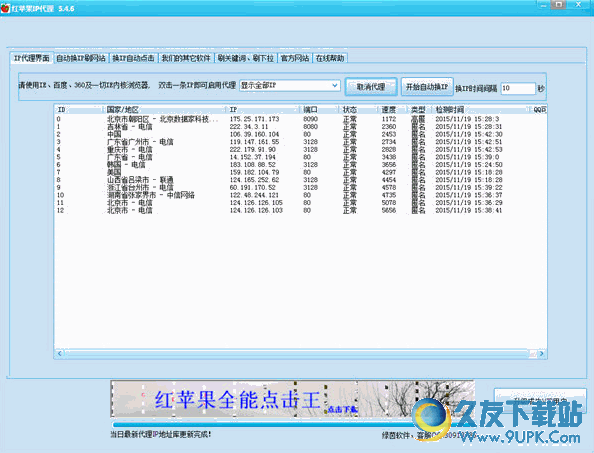Open the 换IP自动点击 tab
Viewport: 594px width, 453px height.
pos(133,58)
